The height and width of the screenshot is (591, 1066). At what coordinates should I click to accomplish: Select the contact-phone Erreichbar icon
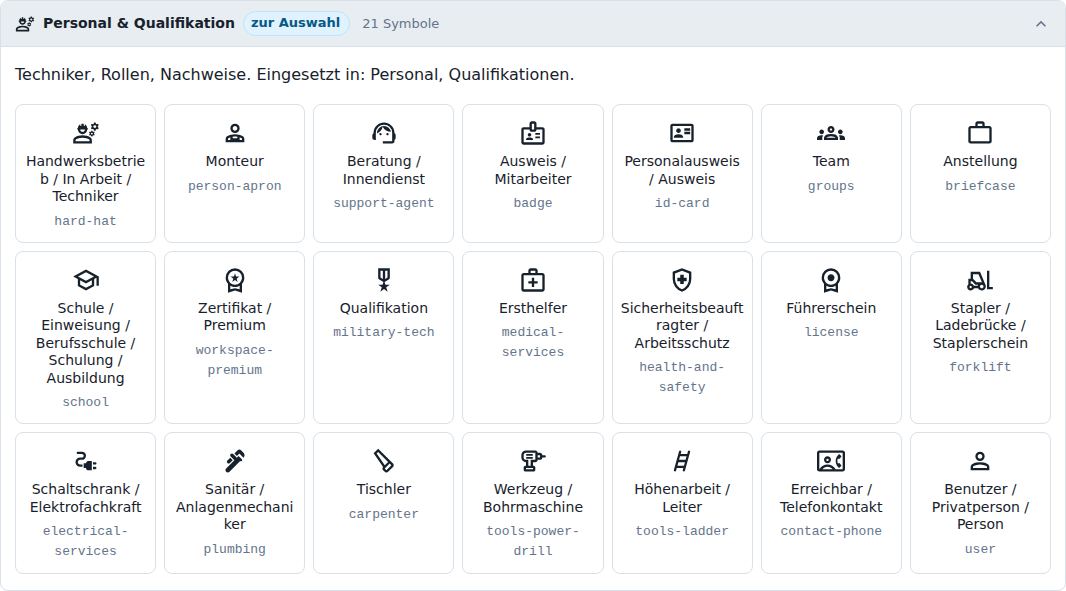[x=831, y=461]
